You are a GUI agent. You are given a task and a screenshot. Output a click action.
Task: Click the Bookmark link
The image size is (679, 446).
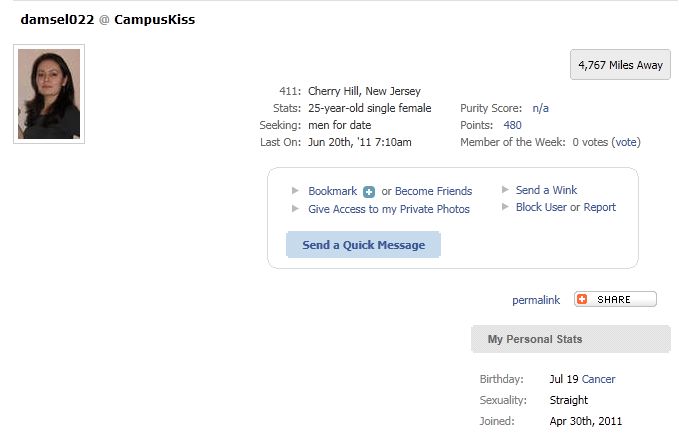click(333, 191)
